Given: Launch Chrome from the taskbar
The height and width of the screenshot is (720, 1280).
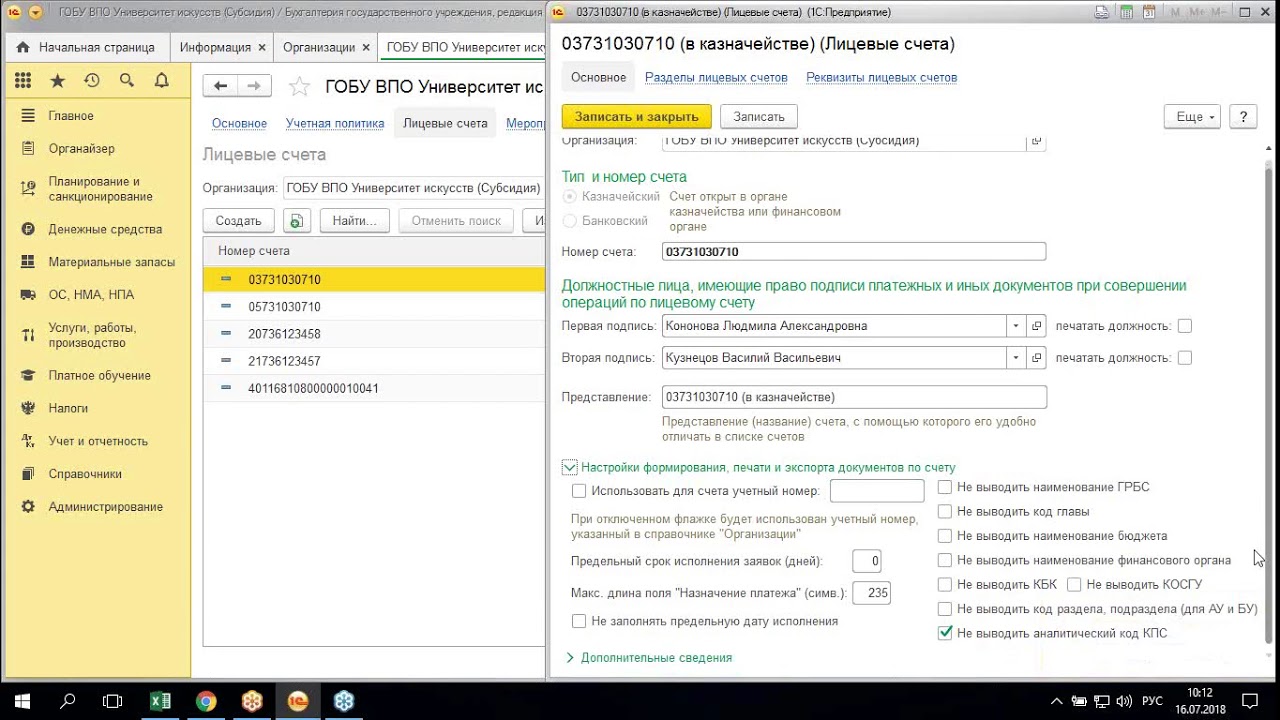Looking at the screenshot, I should [206, 701].
